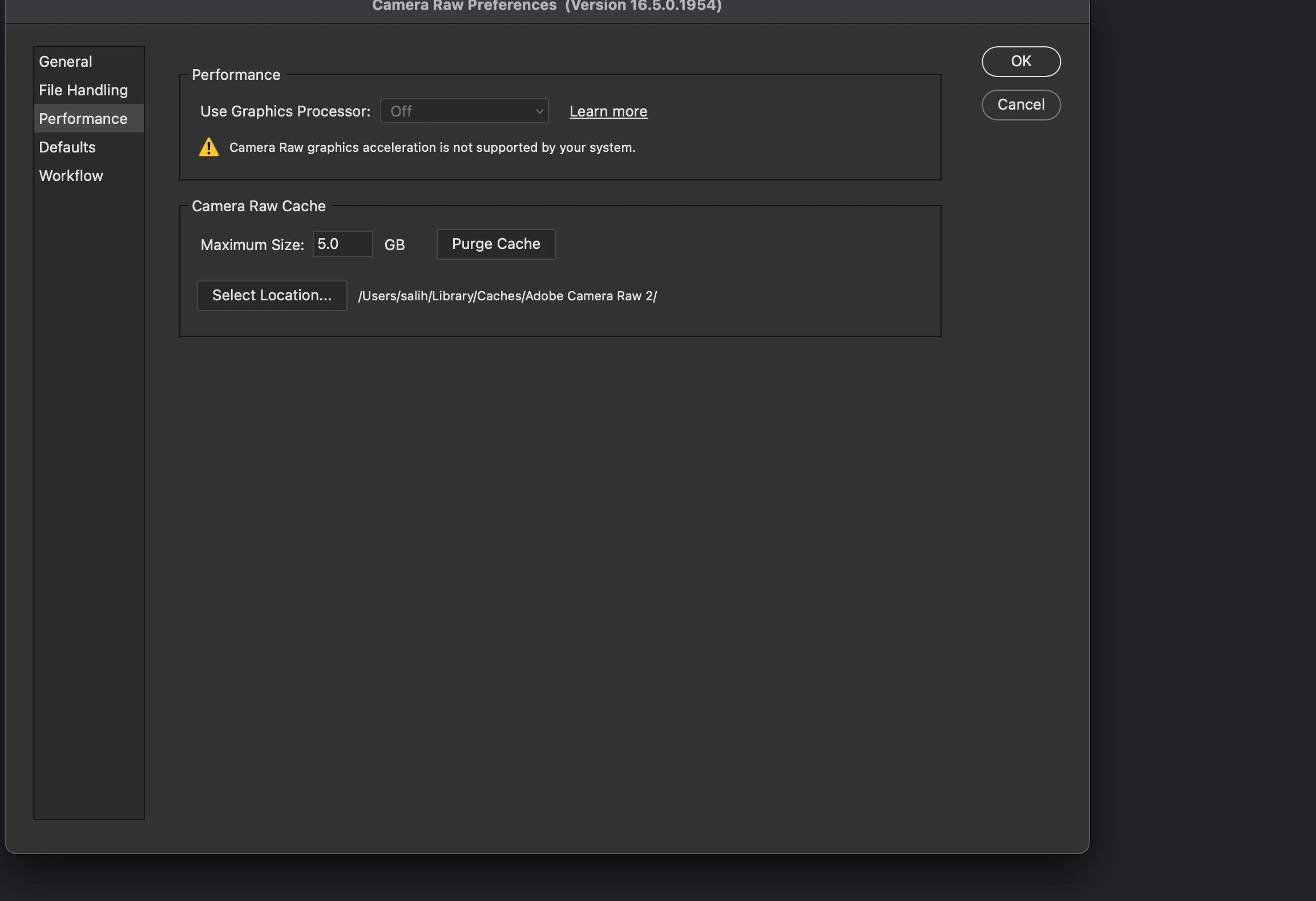Click the yellow warning triangle icon

pyautogui.click(x=209, y=147)
